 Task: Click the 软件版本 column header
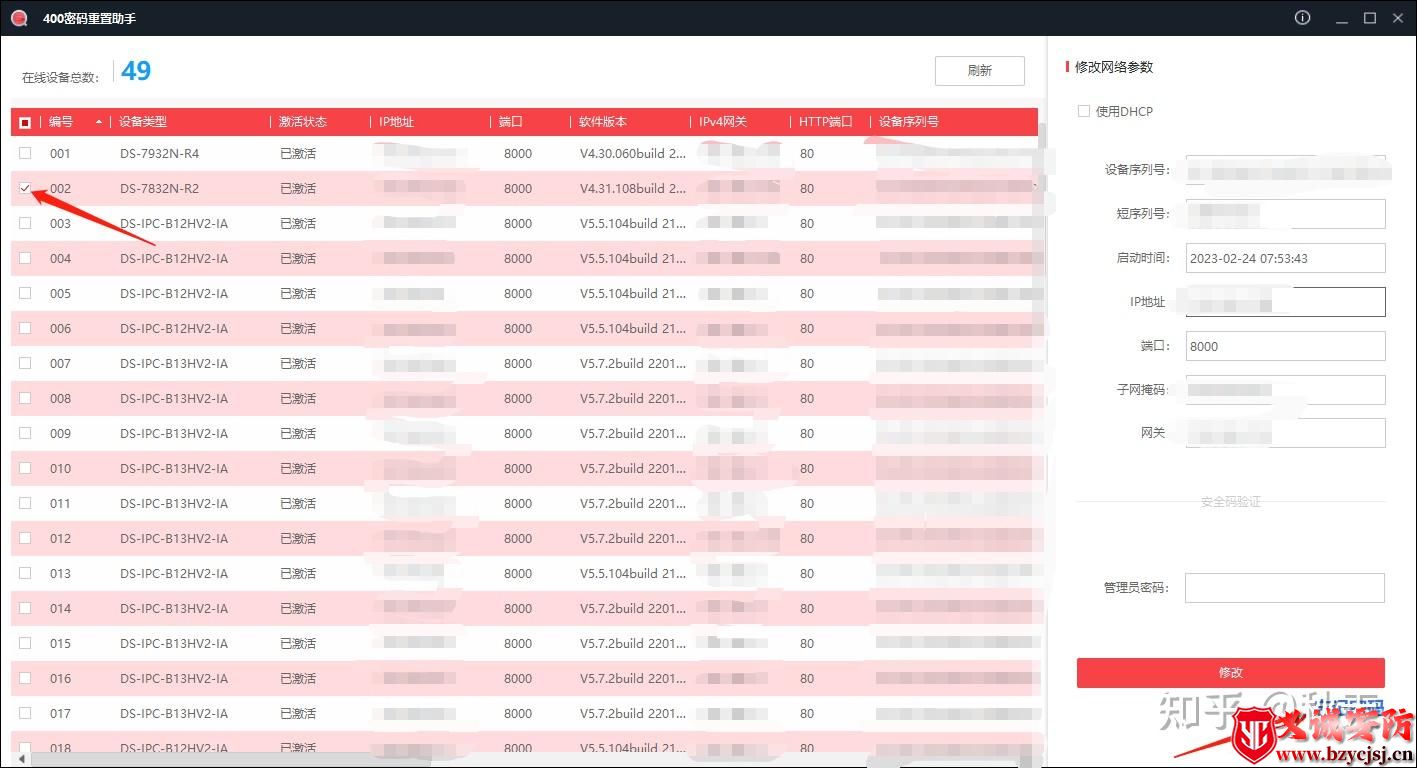click(x=603, y=122)
